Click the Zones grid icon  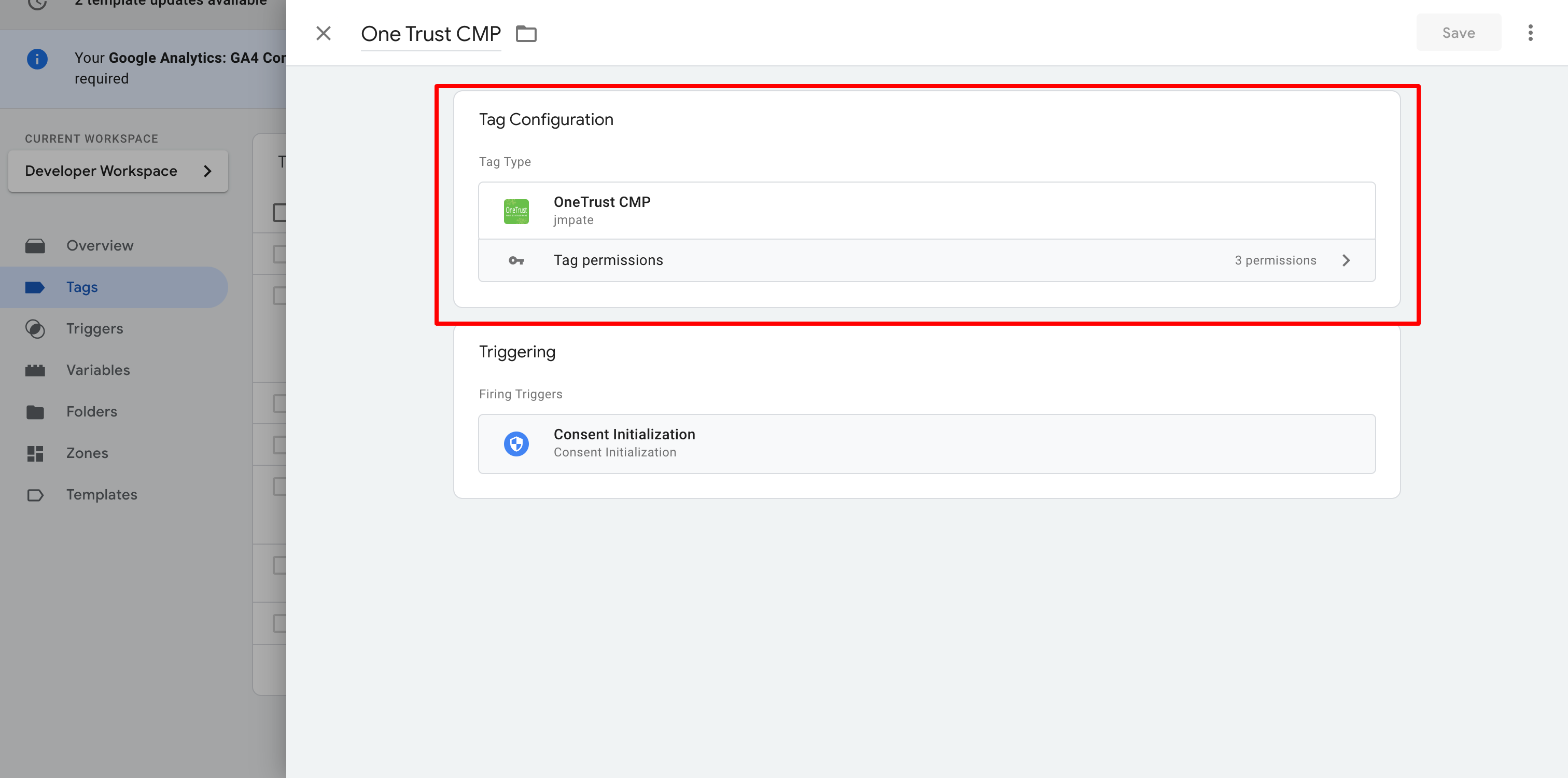click(35, 453)
